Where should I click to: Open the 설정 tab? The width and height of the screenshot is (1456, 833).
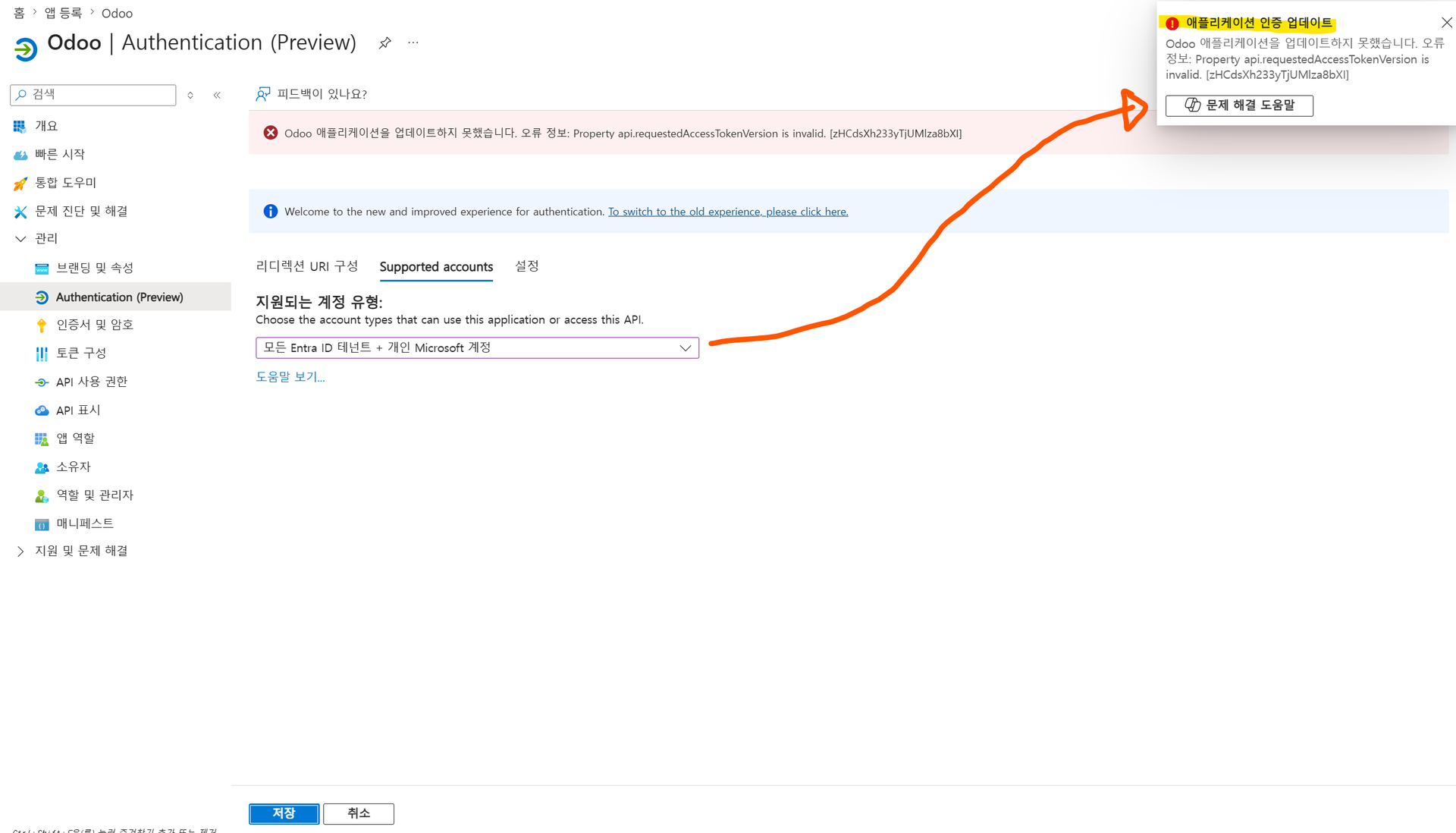526,266
